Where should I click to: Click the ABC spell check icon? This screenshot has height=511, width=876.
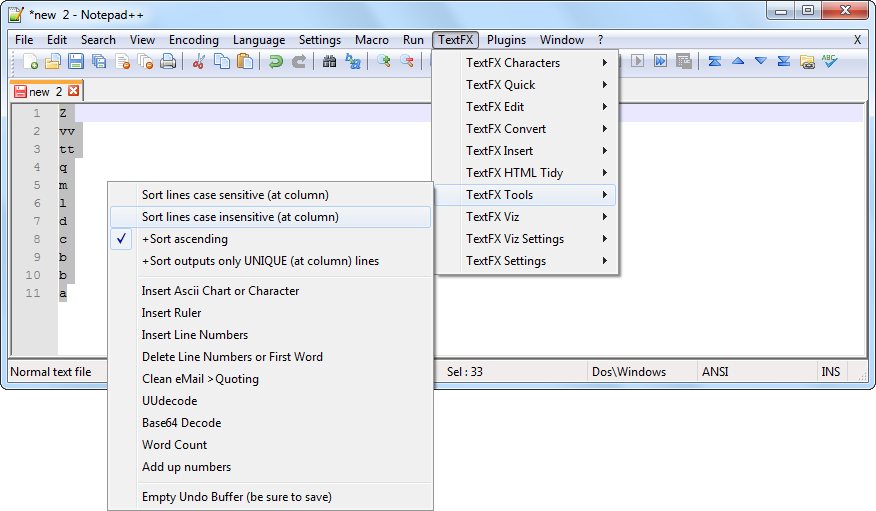(830, 61)
